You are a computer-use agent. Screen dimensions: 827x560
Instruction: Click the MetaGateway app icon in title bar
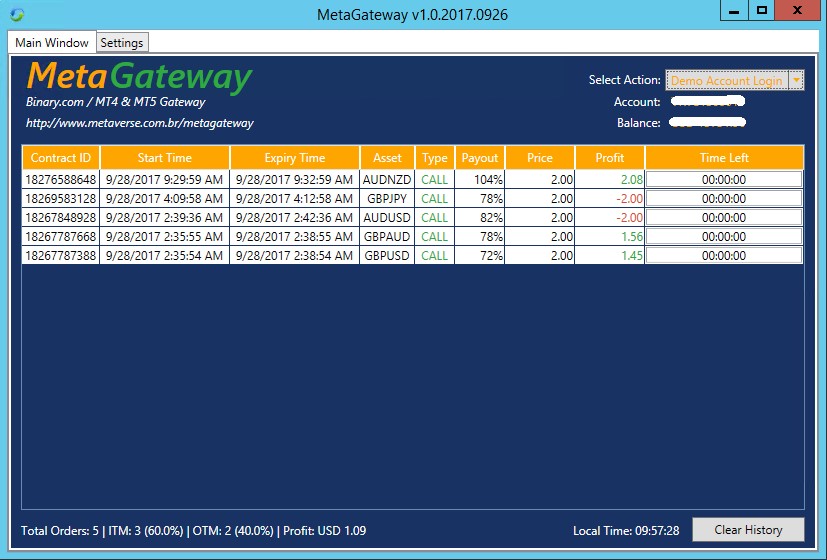click(x=17, y=15)
